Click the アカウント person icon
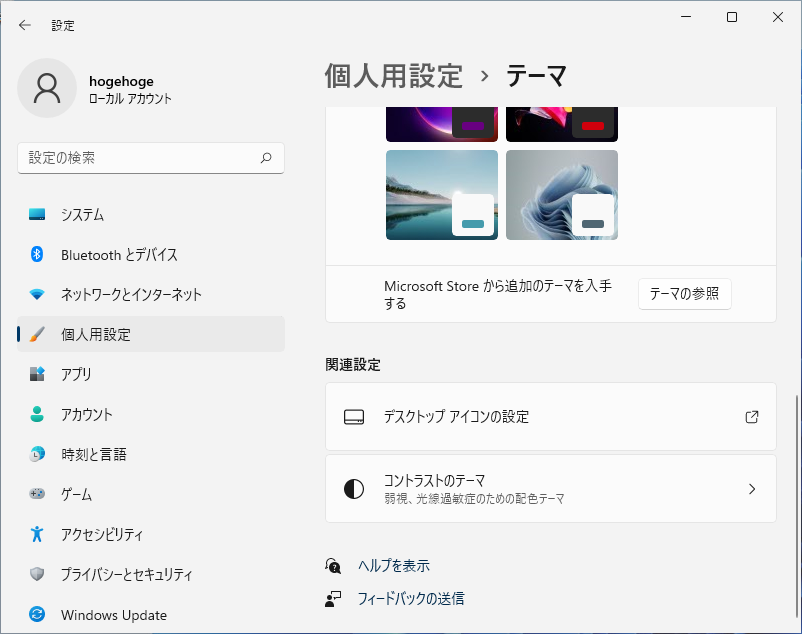 [37, 414]
